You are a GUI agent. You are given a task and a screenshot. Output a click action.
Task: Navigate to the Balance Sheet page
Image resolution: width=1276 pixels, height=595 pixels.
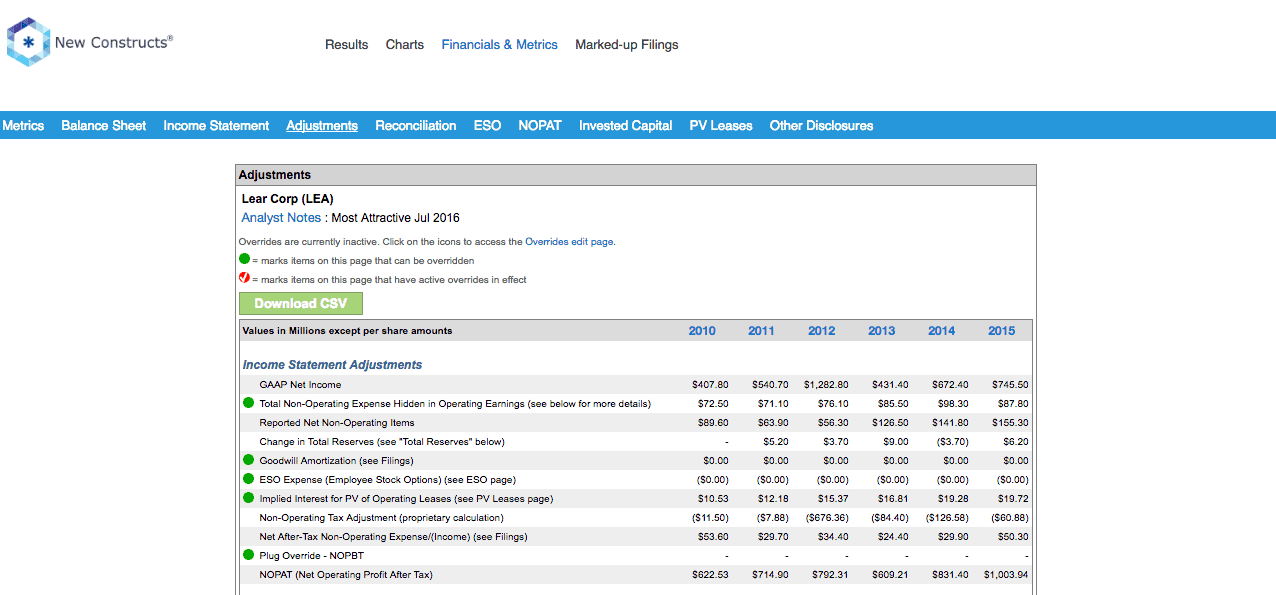(104, 125)
